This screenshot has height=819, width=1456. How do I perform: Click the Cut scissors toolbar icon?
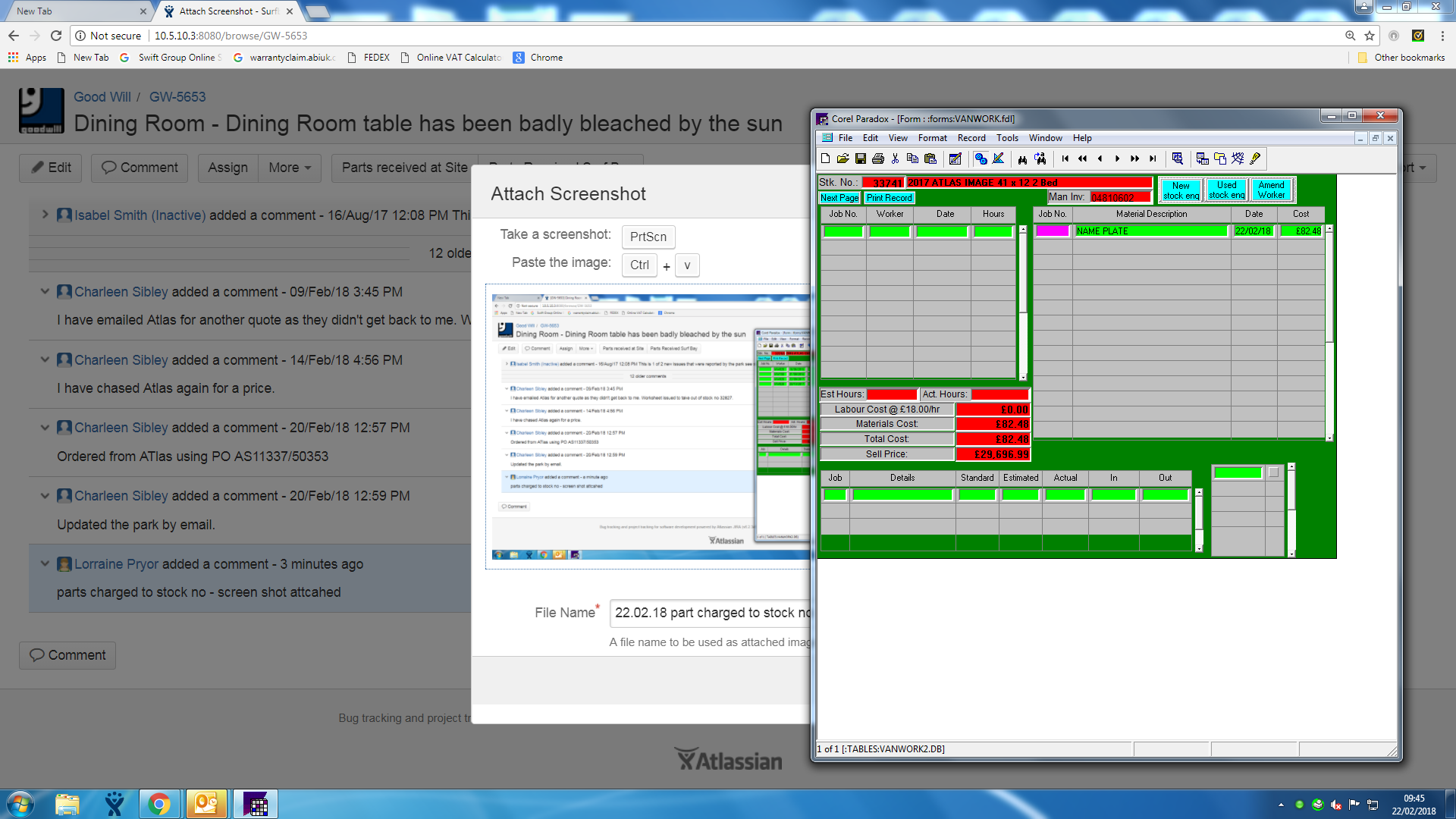tap(895, 158)
